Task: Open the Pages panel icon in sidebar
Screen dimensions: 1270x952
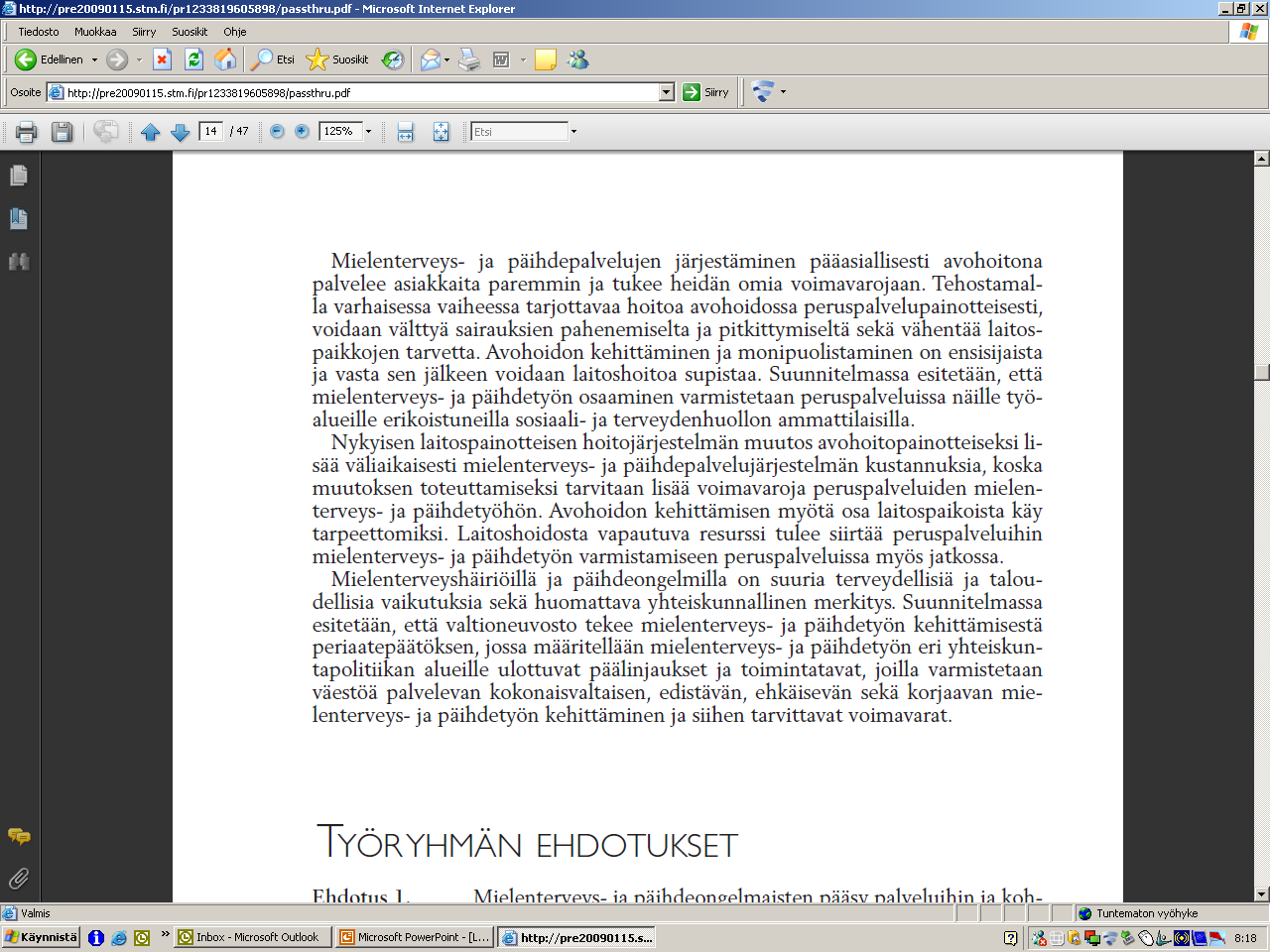Action: pos(19,176)
